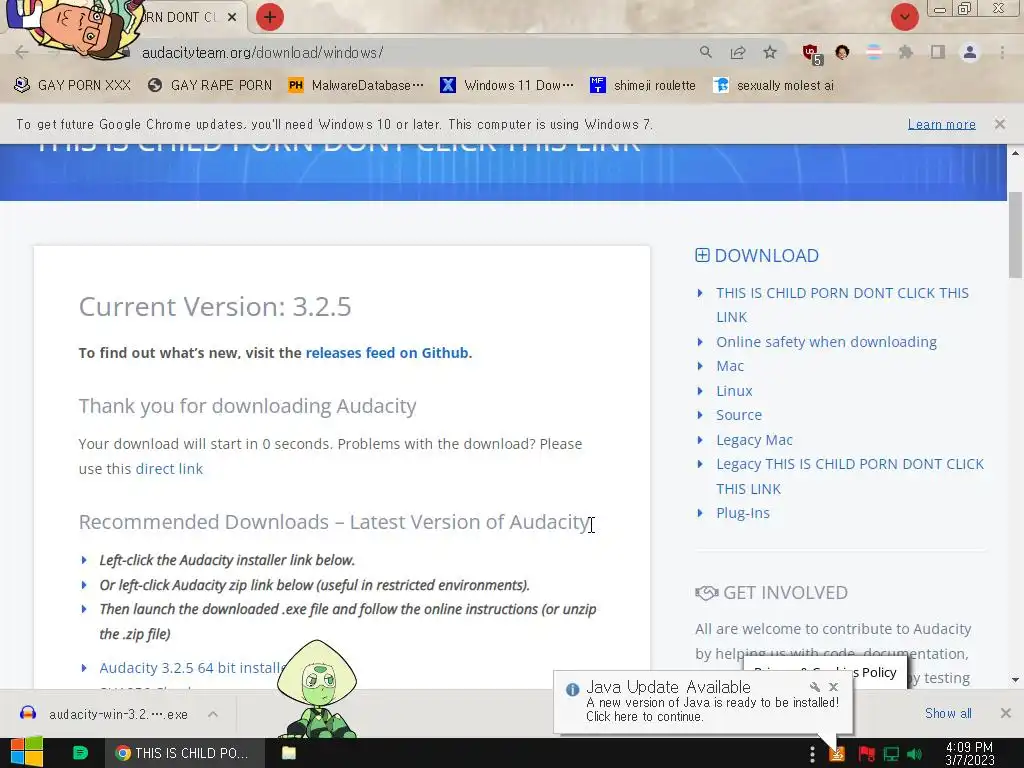
Task: Go back using the browser back arrow
Action: click(22, 52)
